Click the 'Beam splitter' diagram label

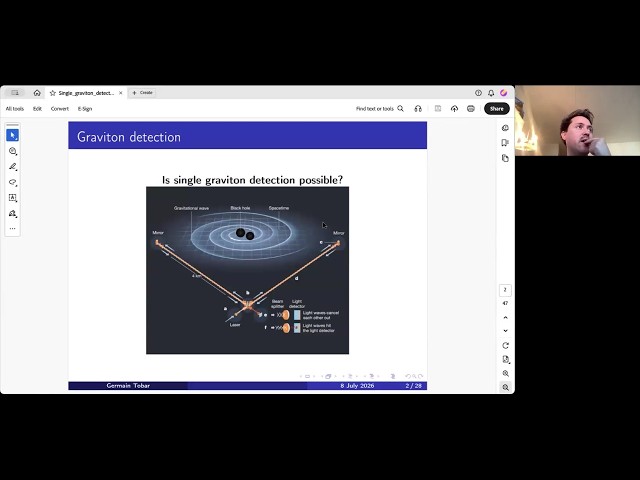click(278, 304)
